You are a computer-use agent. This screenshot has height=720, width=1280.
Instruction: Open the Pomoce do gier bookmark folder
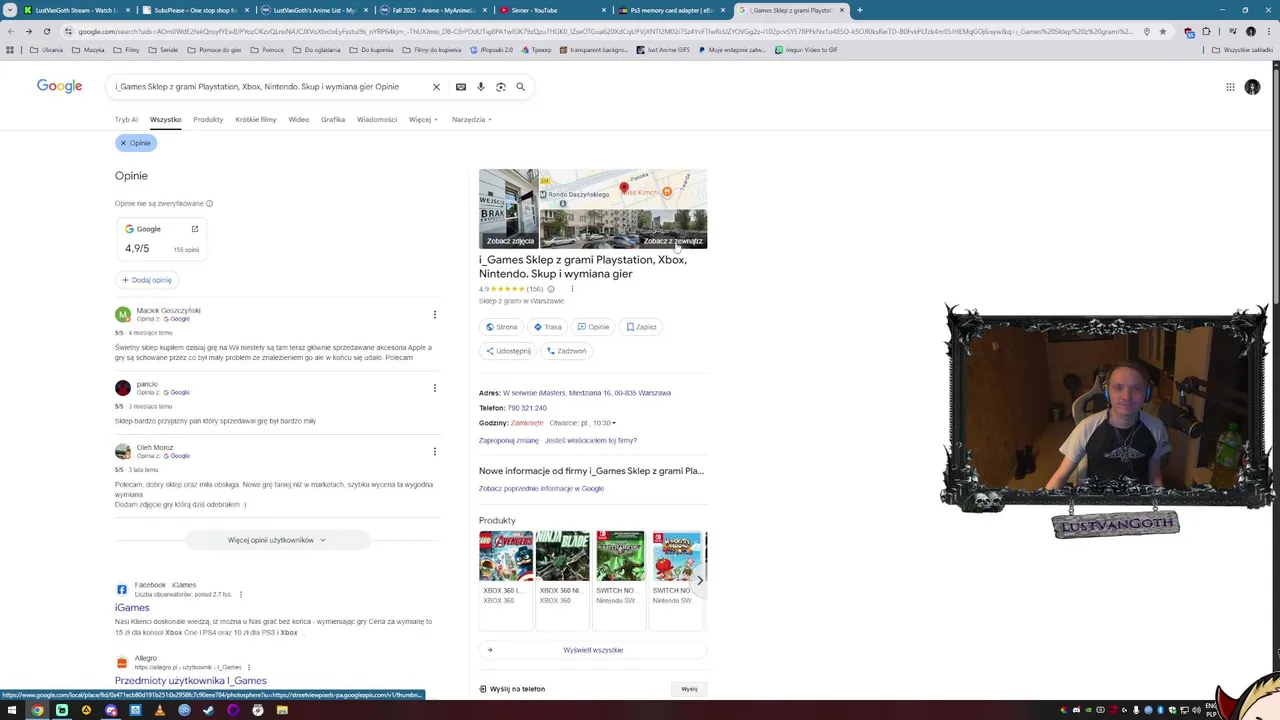click(214, 50)
